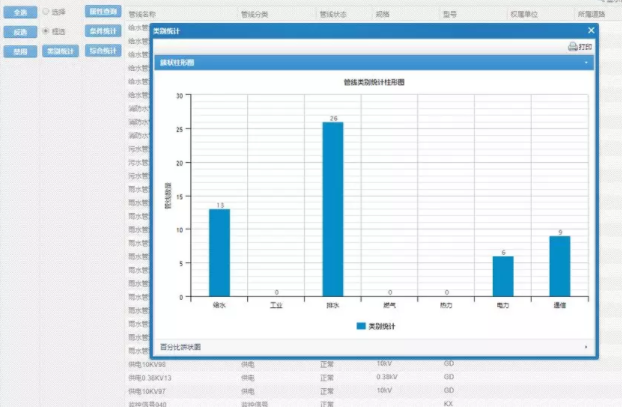Screen dimensions: 622x407
Task: Expand the 百分比饼状图 panel arrow
Action: pos(586,347)
